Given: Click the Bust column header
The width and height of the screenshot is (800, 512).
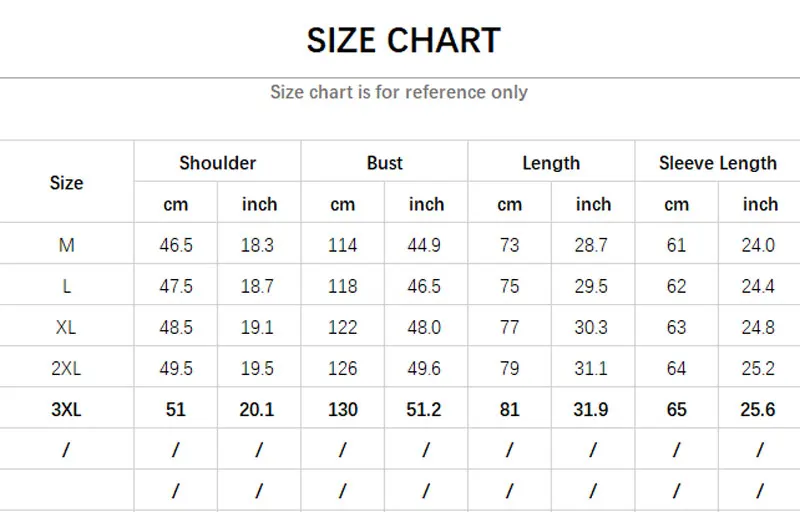Looking at the screenshot, I should 385,163.
